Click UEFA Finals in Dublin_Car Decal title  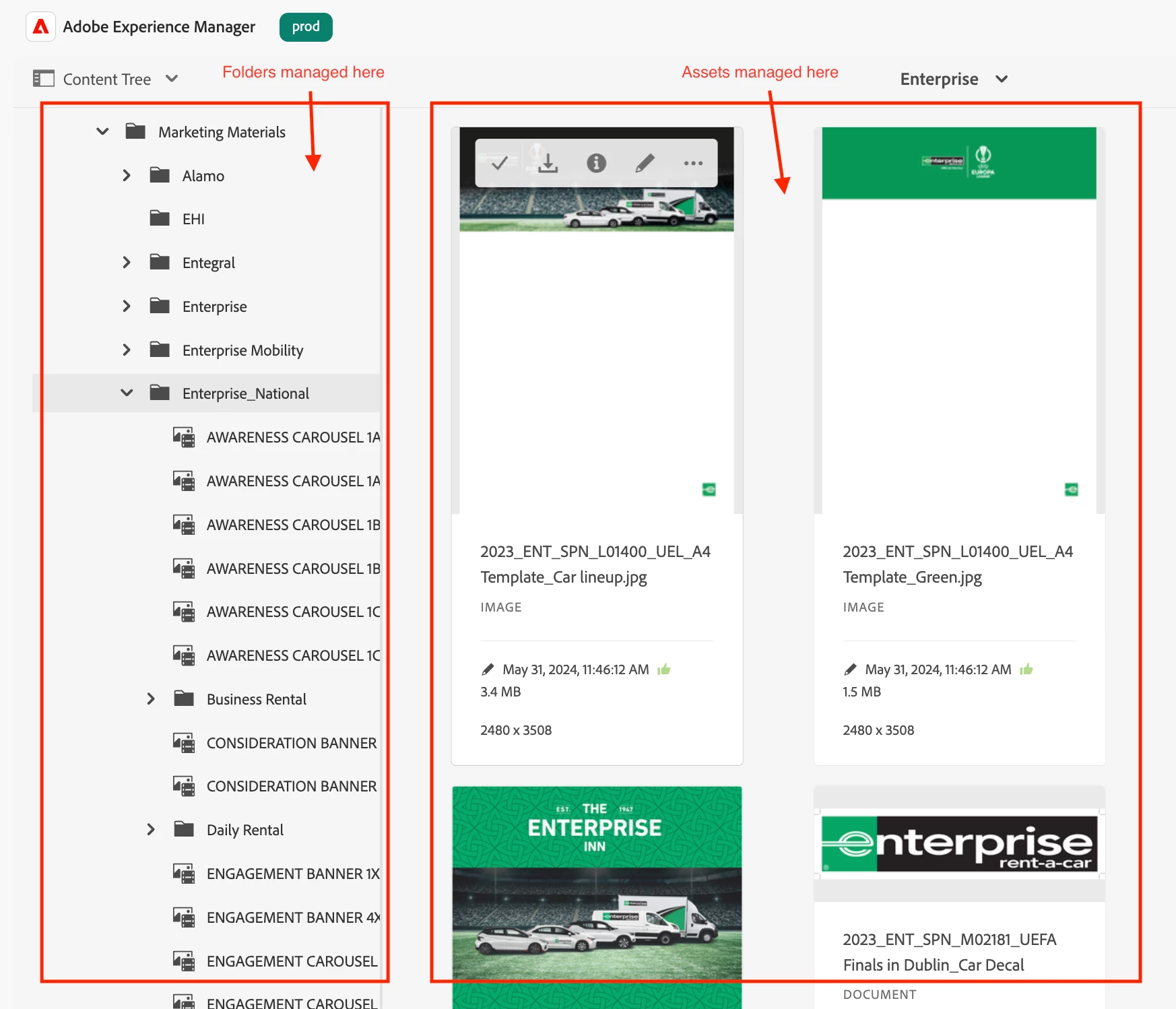(x=950, y=952)
